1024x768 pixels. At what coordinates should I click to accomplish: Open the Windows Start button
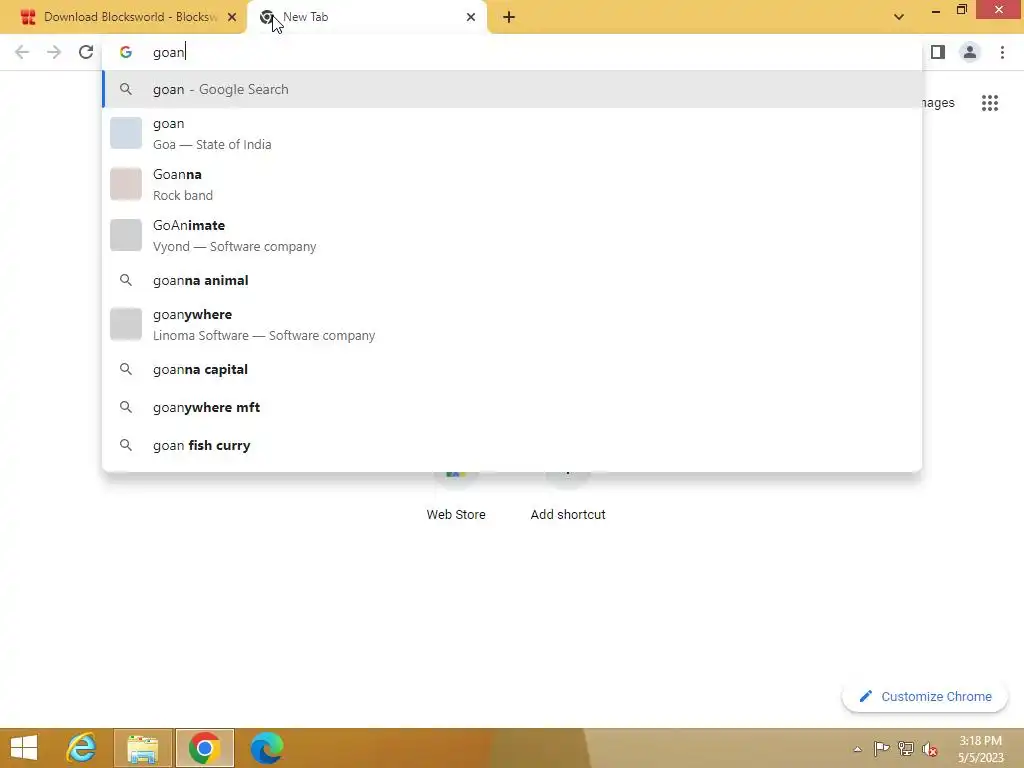pyautogui.click(x=24, y=748)
